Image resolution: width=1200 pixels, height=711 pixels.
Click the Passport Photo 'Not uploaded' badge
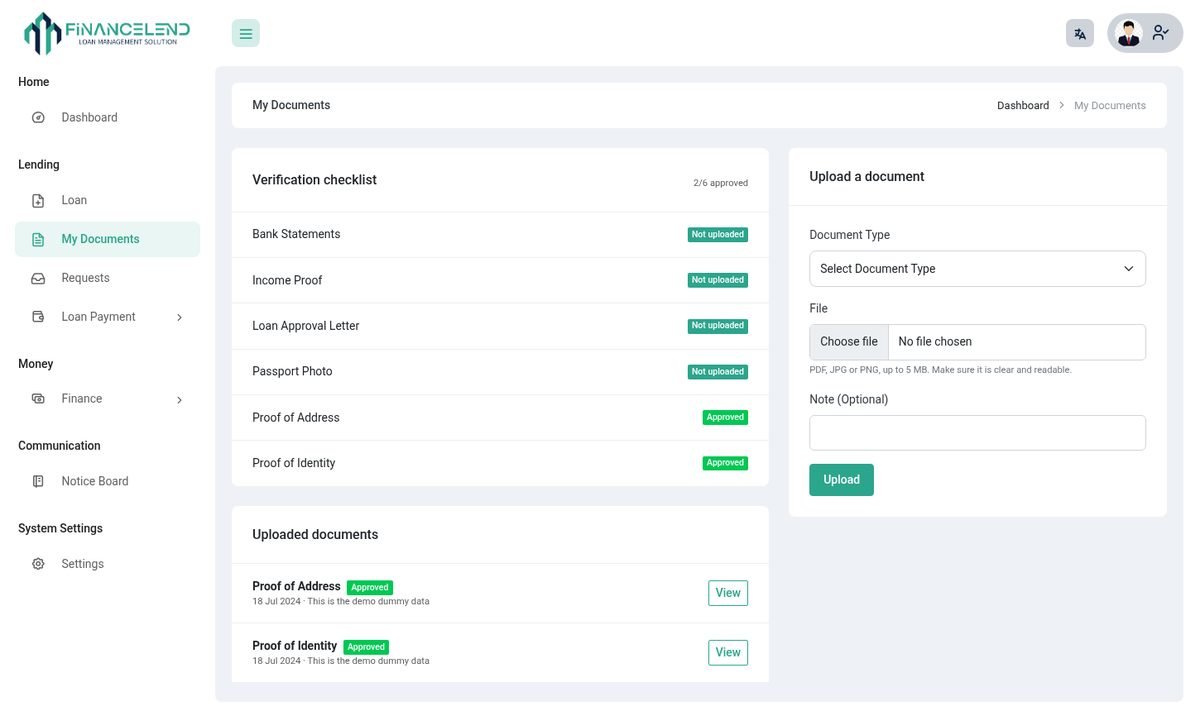click(718, 372)
